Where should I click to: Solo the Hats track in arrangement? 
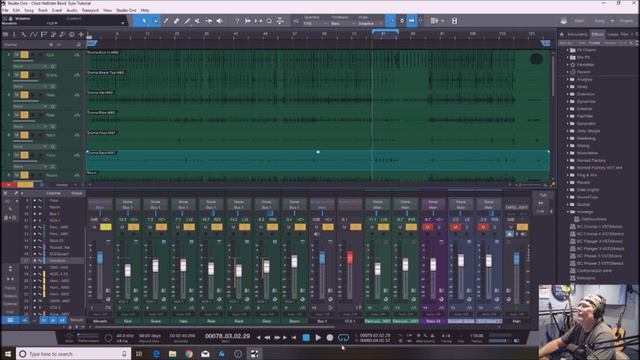coord(24,95)
